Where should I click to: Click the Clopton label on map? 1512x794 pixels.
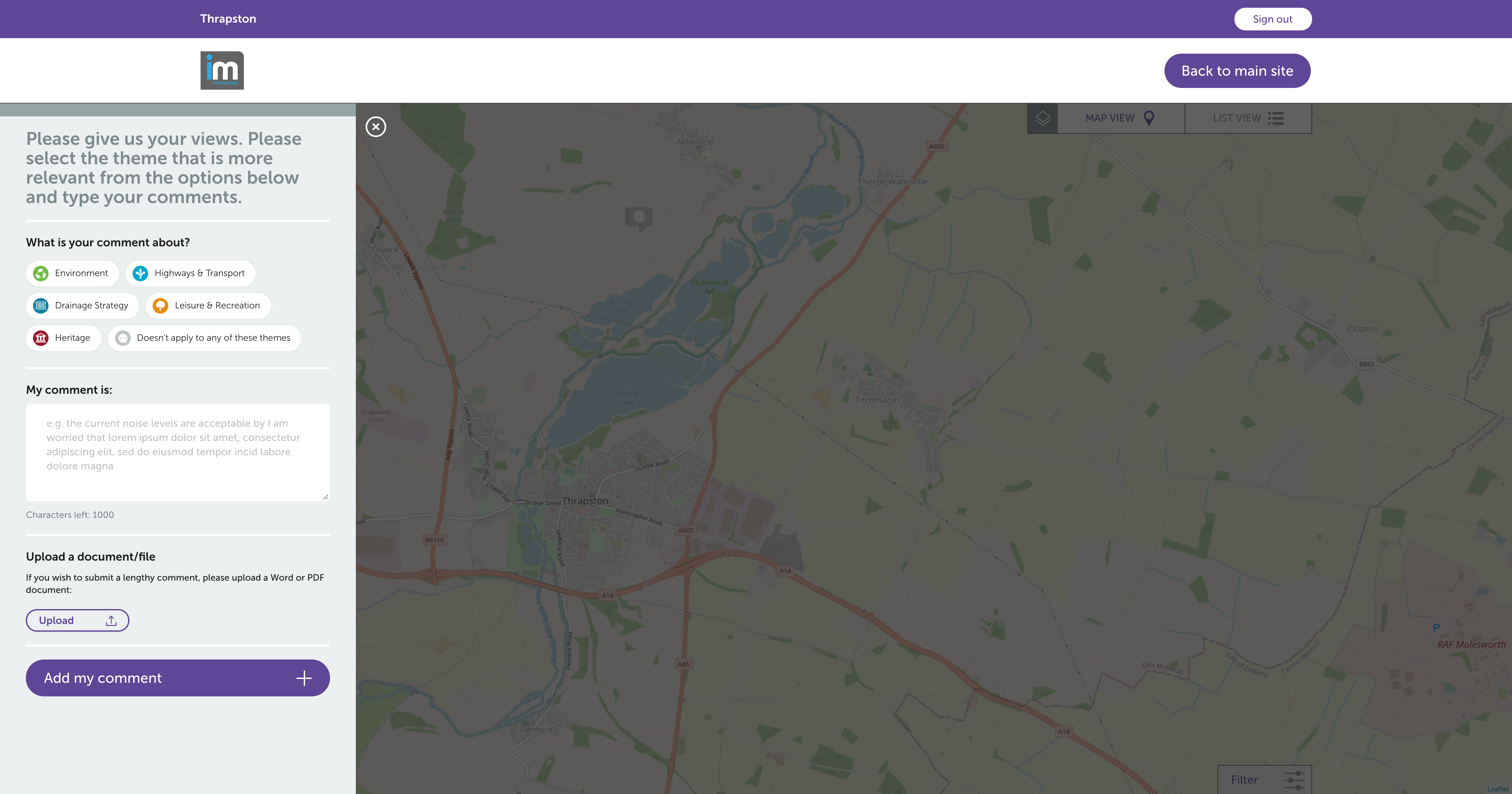click(1363, 329)
